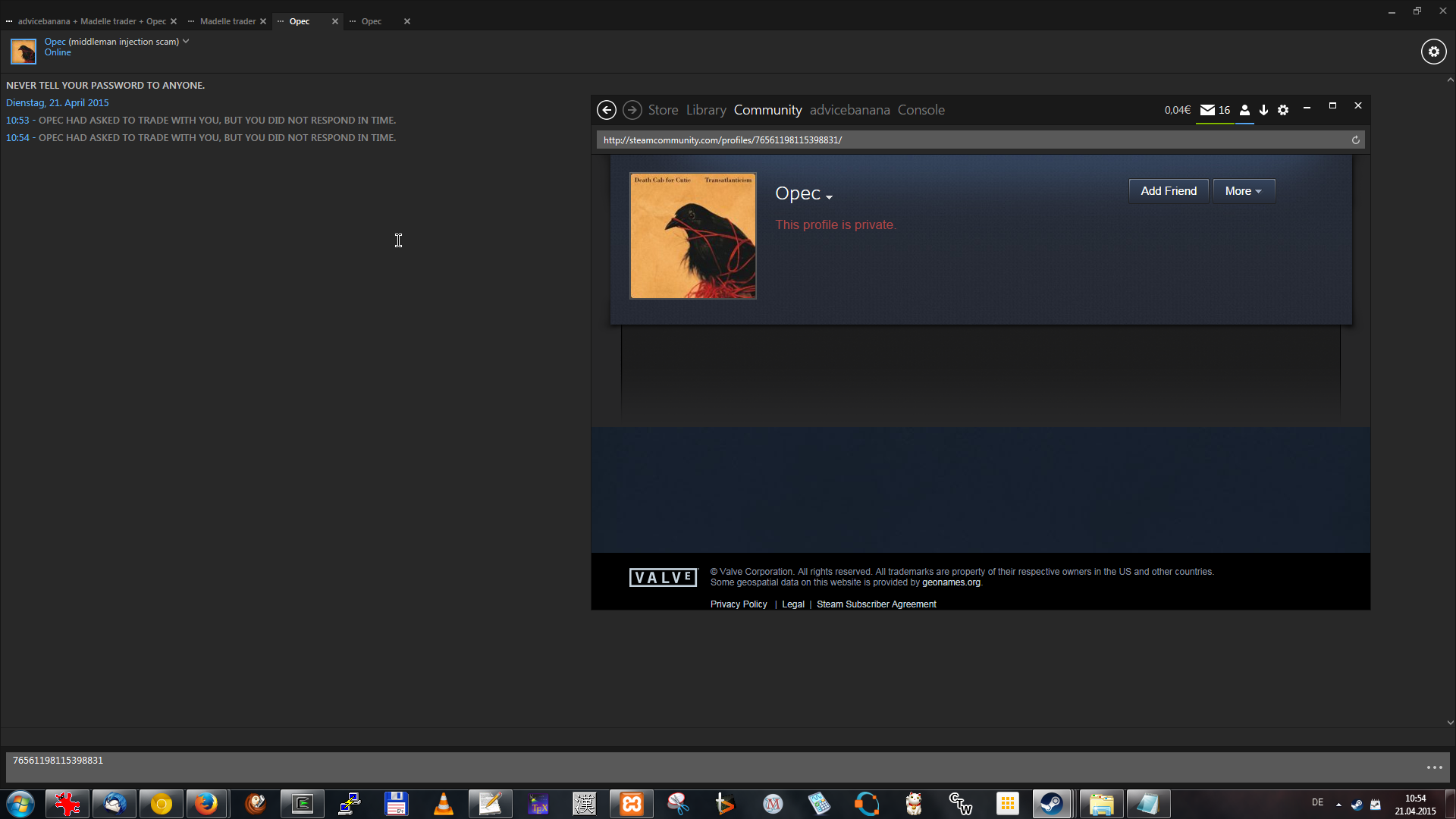Open the Store menu item
The image size is (1456, 819).
tap(663, 110)
